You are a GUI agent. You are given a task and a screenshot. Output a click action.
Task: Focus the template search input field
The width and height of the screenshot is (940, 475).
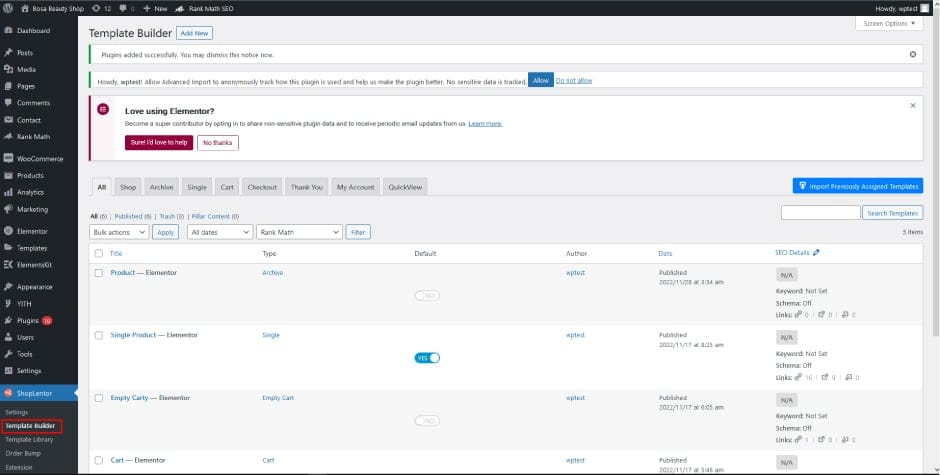tap(821, 213)
